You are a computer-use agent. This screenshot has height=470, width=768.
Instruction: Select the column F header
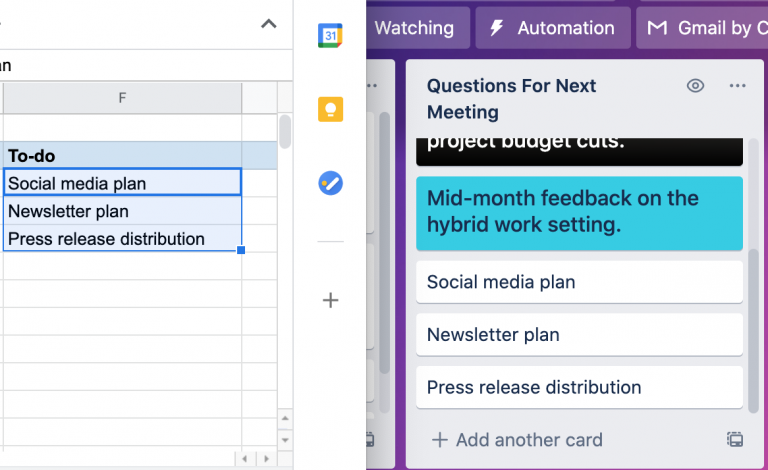click(122, 98)
